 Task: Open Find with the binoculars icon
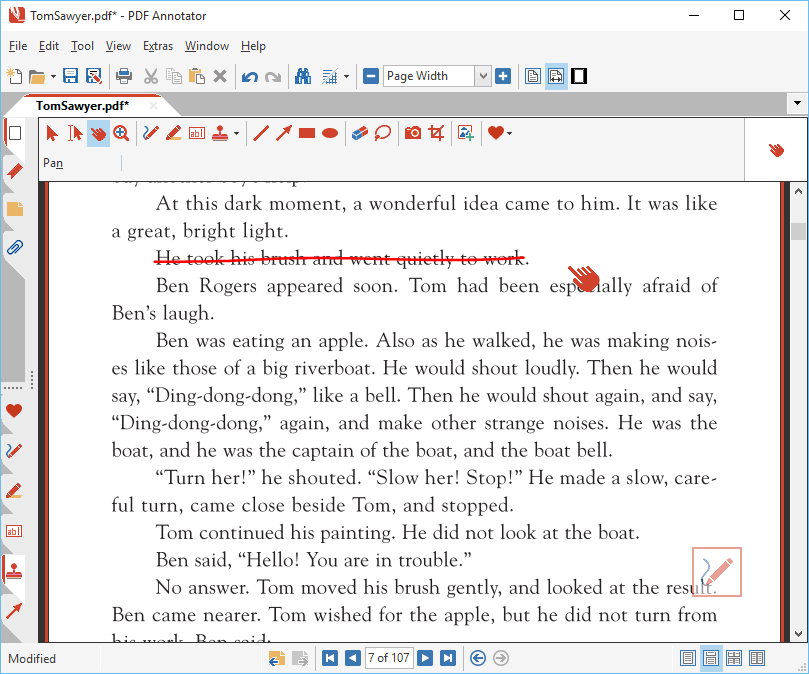tap(303, 76)
